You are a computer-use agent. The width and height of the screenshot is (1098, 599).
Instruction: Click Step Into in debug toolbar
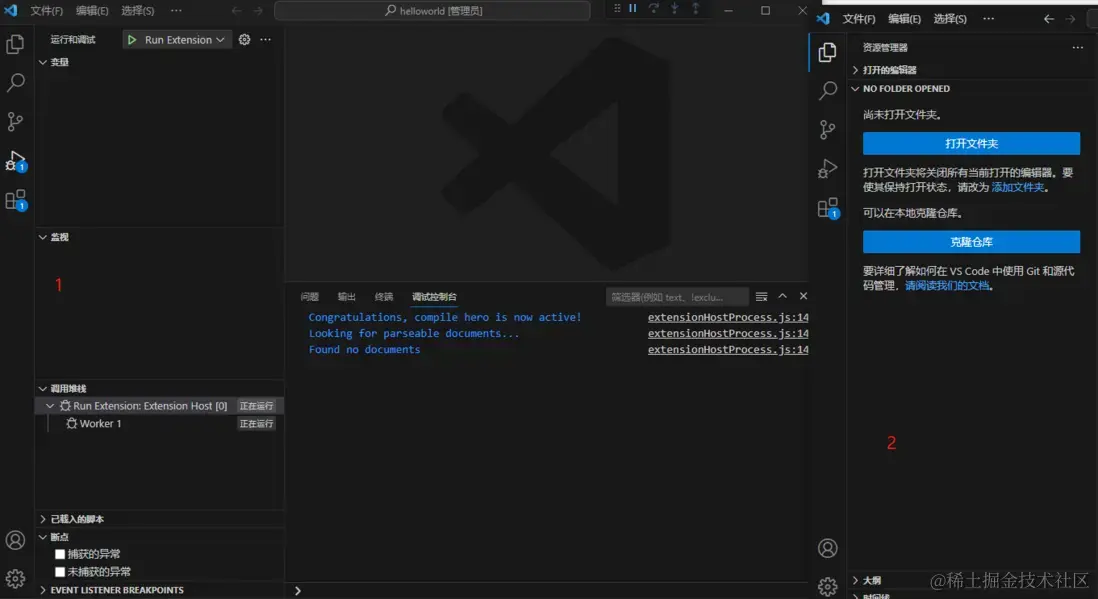tap(674, 8)
